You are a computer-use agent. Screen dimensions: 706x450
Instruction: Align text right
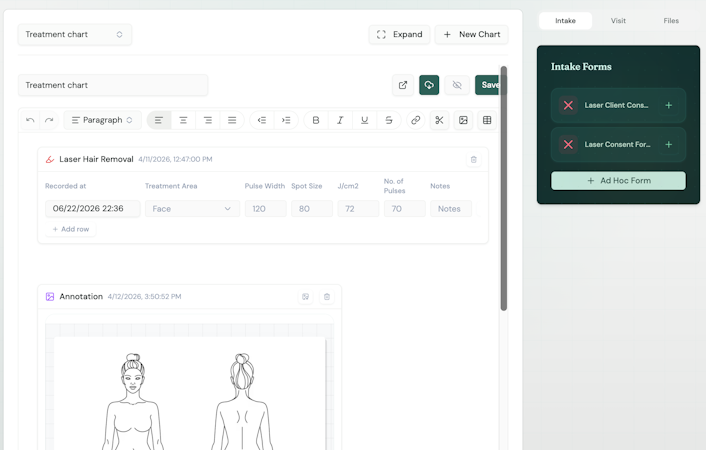click(x=208, y=120)
